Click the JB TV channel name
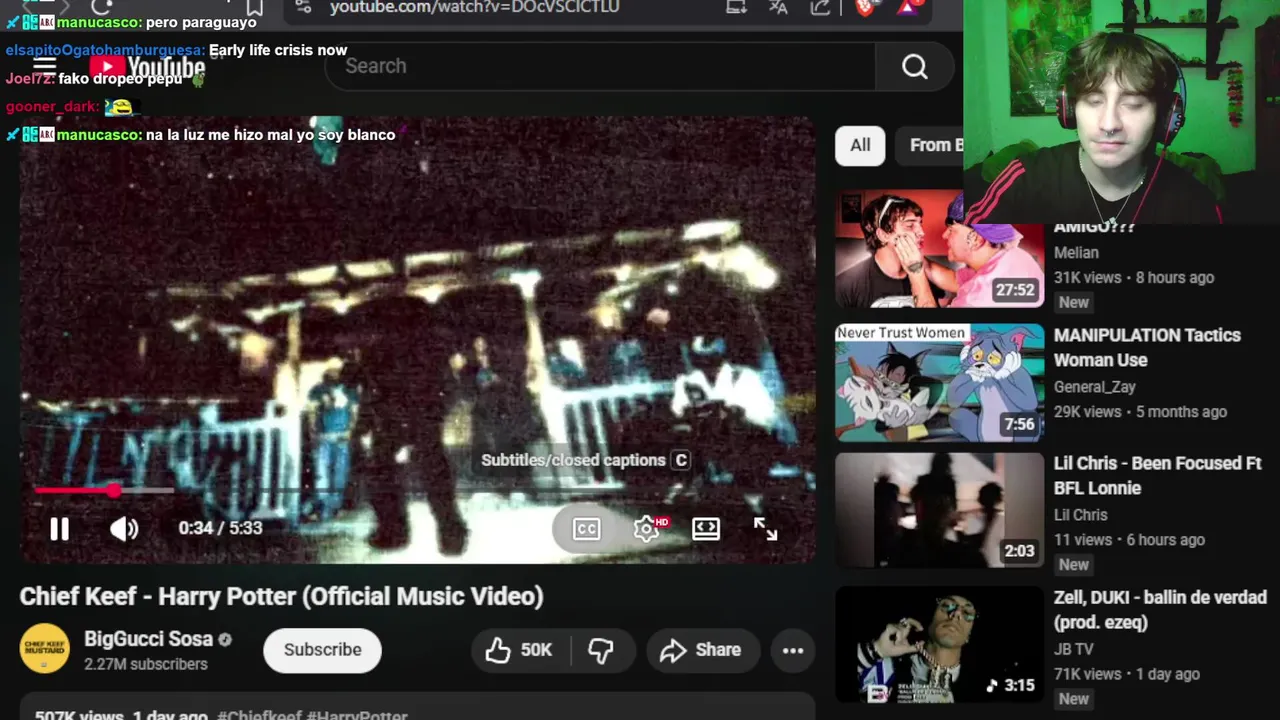Image resolution: width=1280 pixels, height=720 pixels. [1074, 649]
